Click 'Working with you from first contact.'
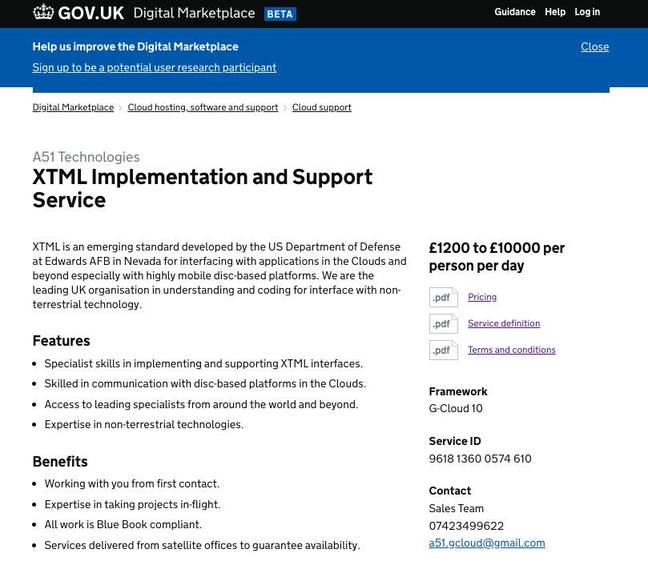The width and height of the screenshot is (648, 569). (x=132, y=483)
